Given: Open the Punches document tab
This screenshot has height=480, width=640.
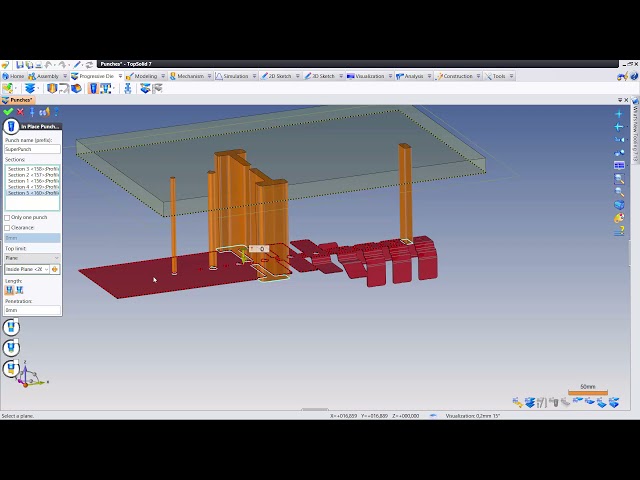Looking at the screenshot, I should 20,100.
